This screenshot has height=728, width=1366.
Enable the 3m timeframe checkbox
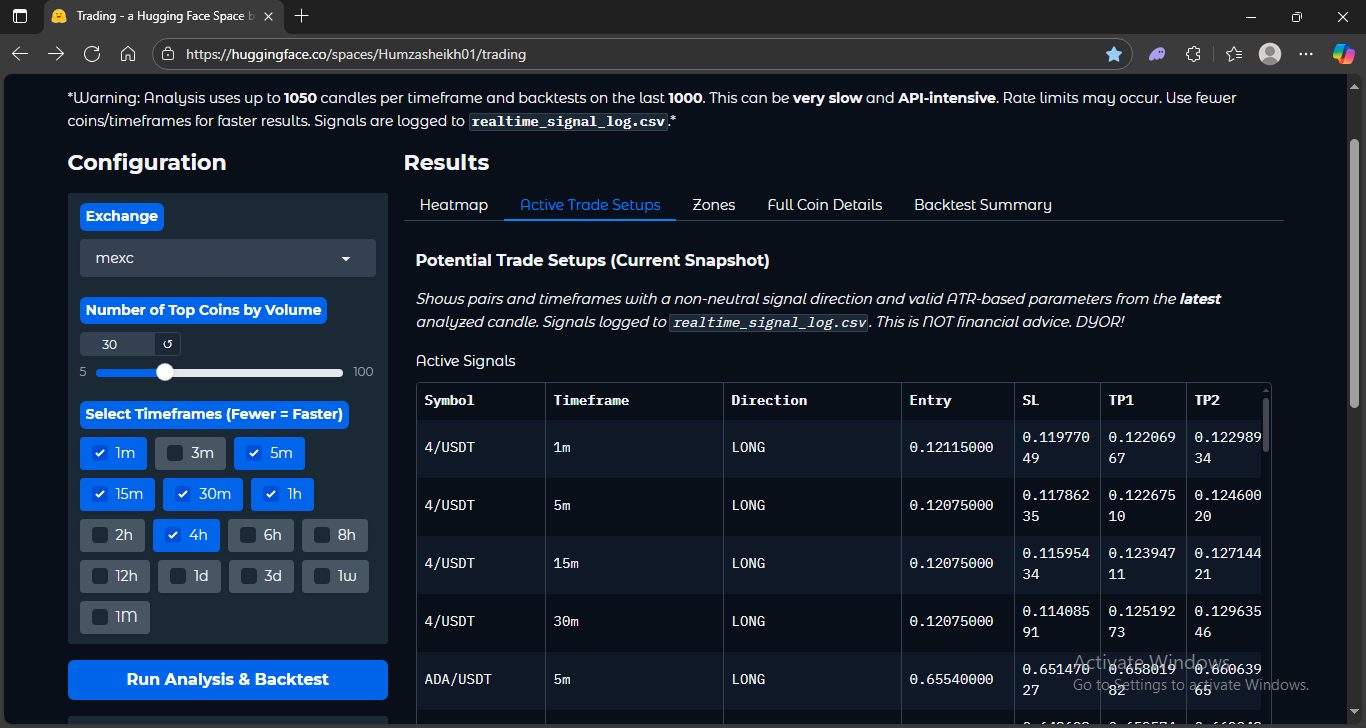176,453
